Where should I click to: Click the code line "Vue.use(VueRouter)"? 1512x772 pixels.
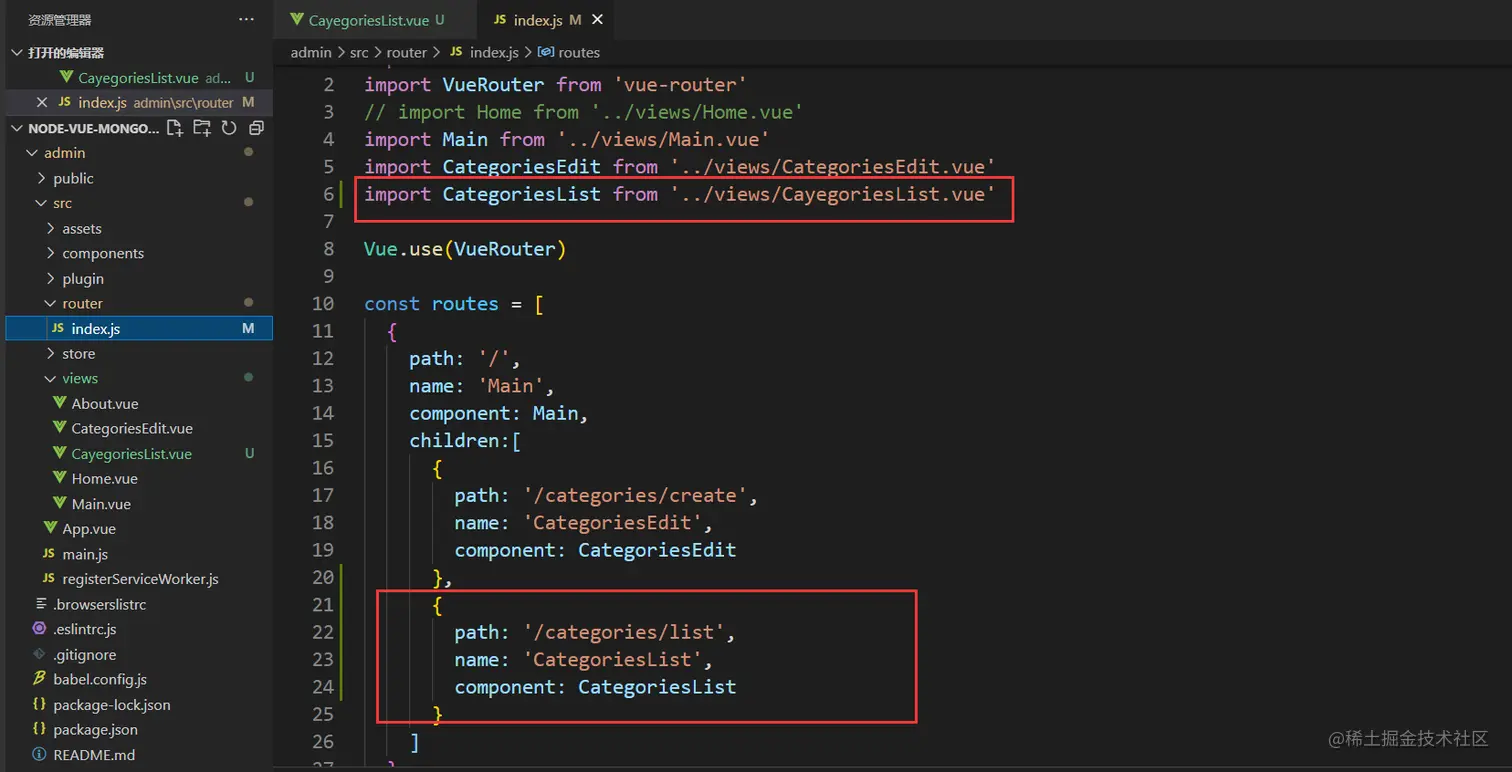click(x=465, y=249)
